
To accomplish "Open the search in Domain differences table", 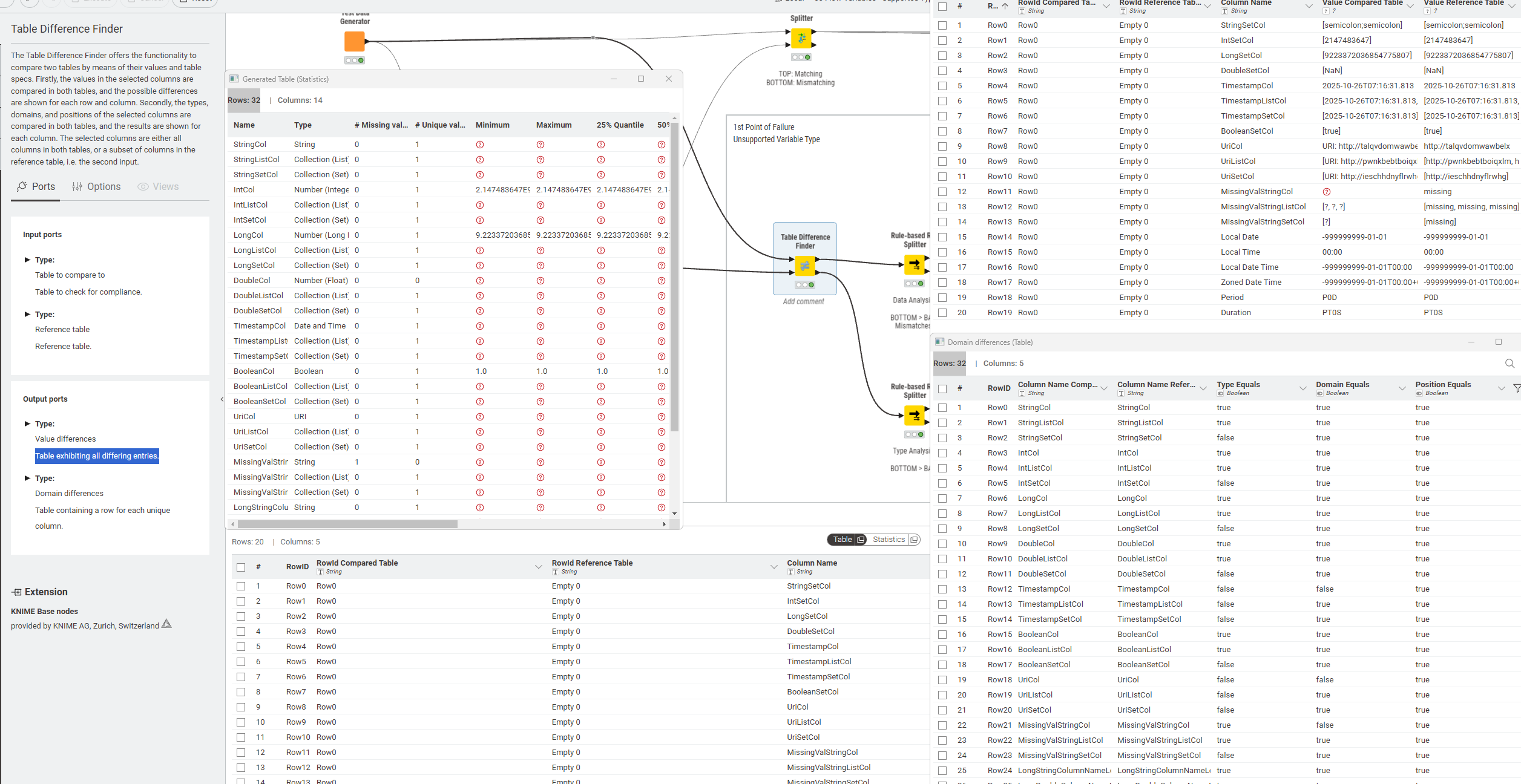I will click(x=1510, y=364).
